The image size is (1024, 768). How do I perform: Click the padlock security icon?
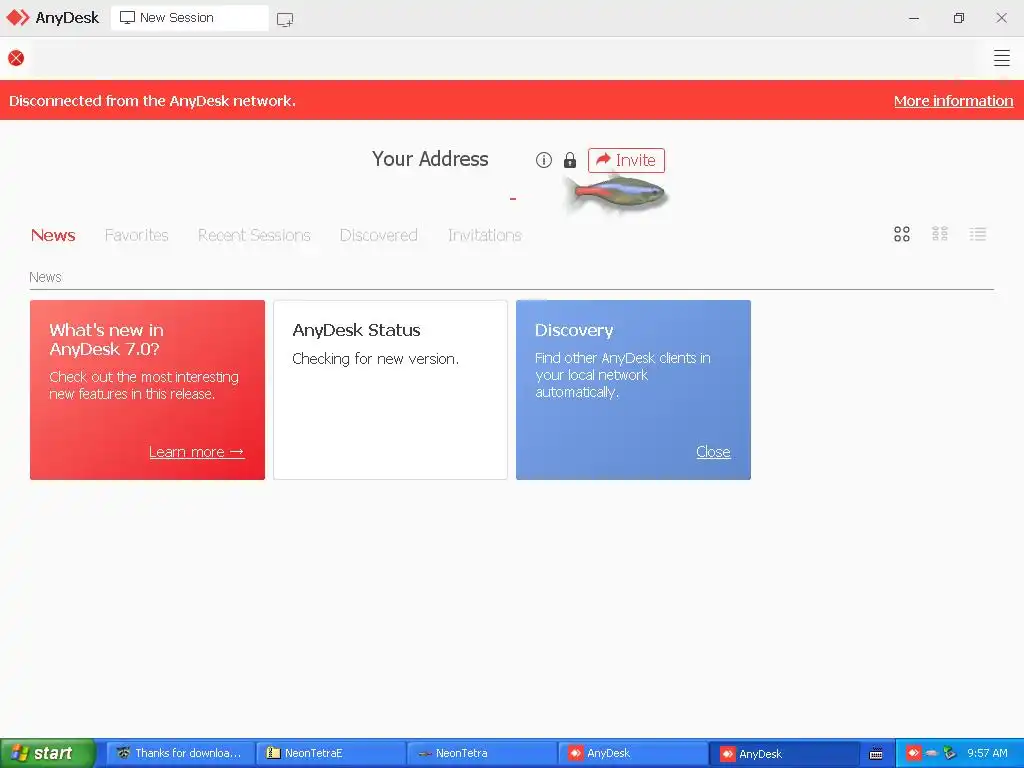[569, 160]
